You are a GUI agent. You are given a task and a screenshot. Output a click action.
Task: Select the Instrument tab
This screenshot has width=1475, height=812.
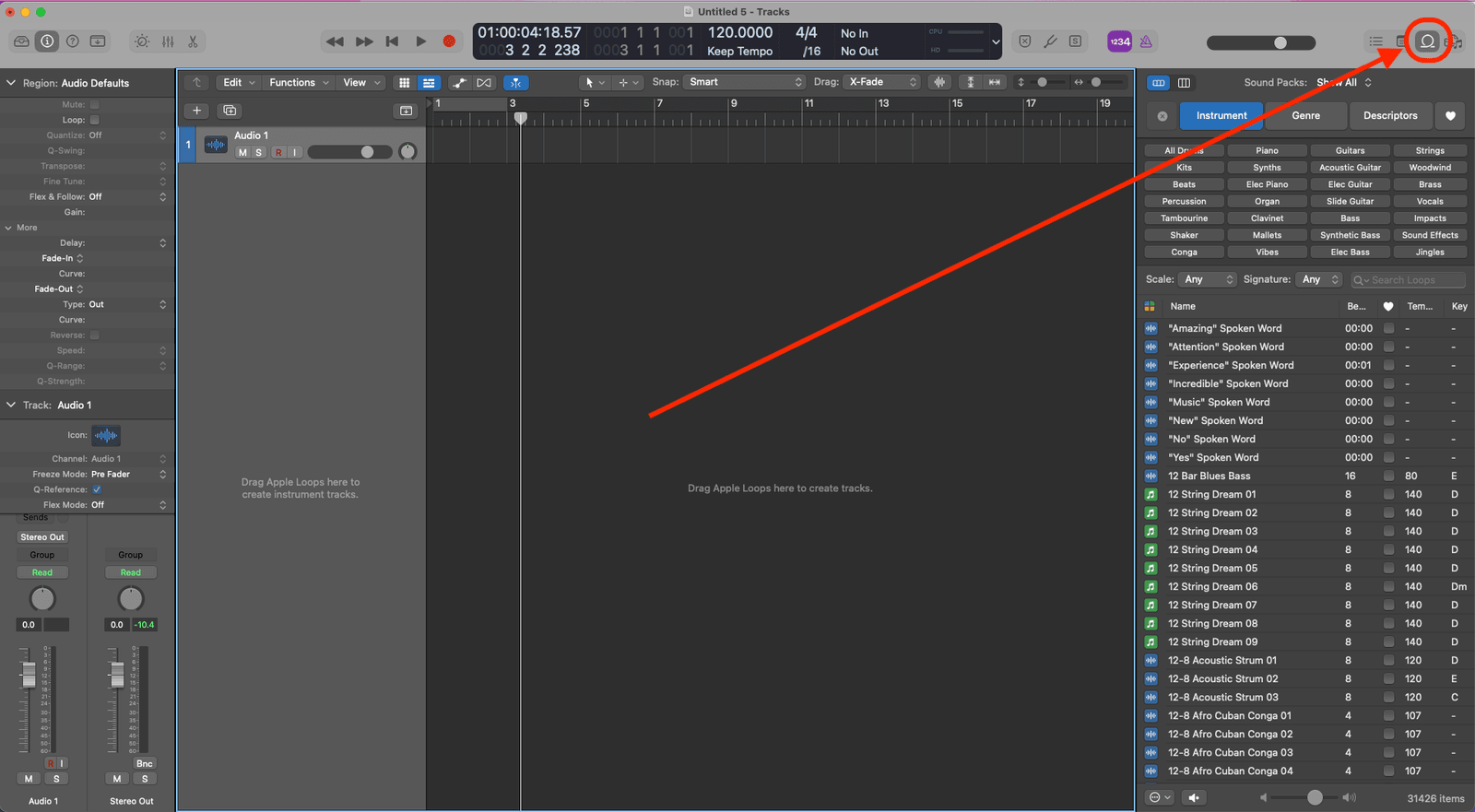[1221, 116]
